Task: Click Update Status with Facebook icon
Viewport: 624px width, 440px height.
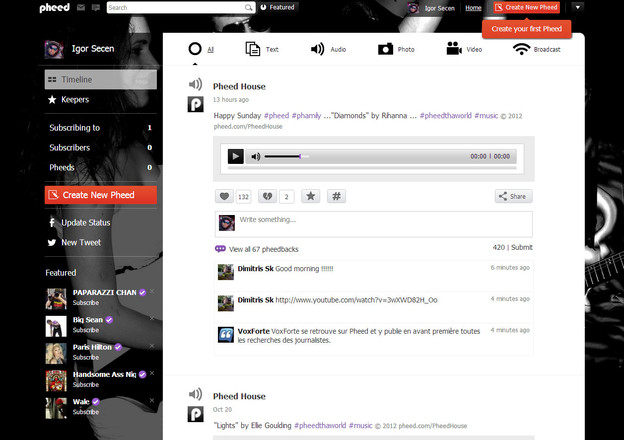Action: click(79, 223)
